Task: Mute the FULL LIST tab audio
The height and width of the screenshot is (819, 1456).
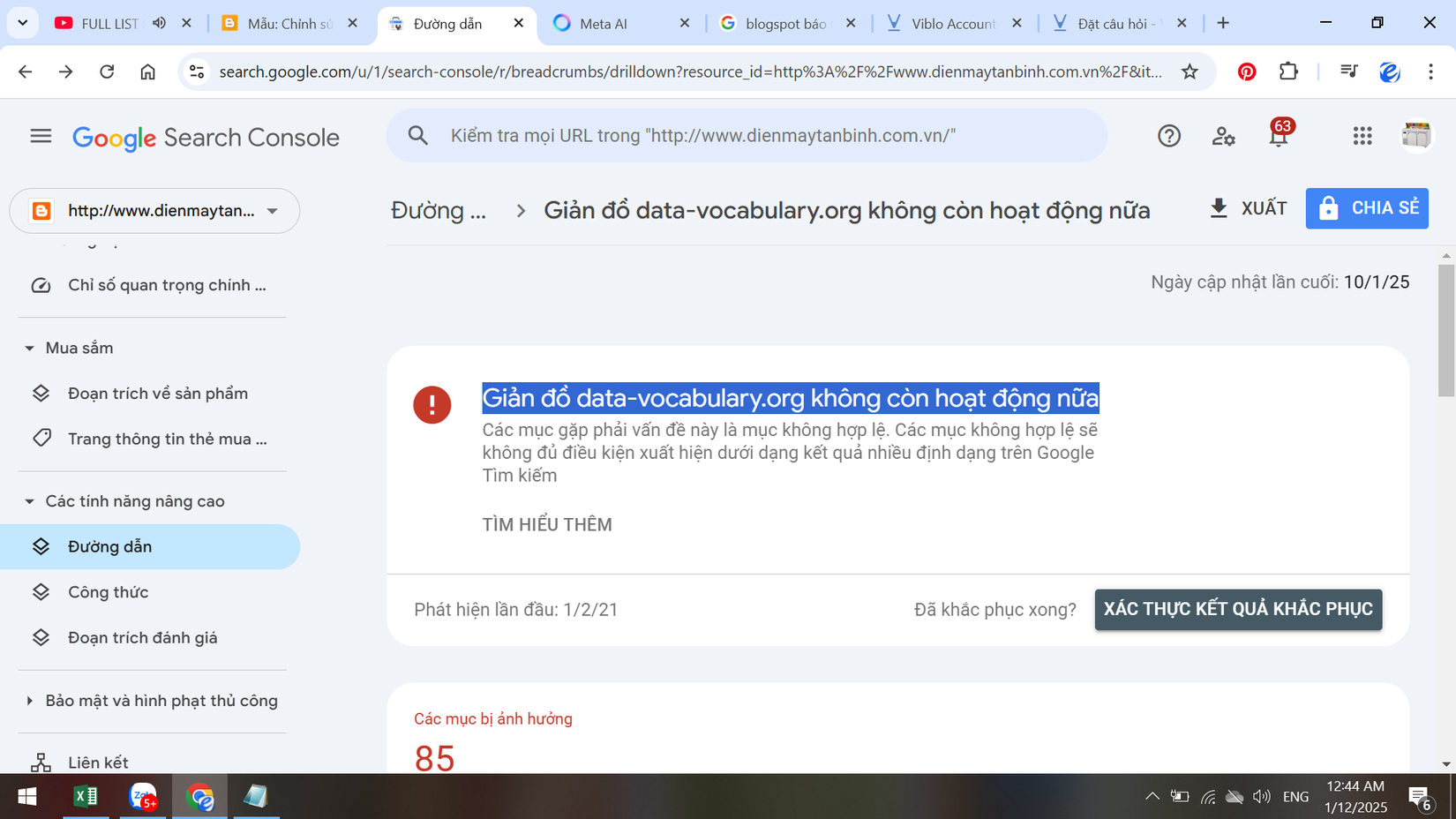Action: pos(159,23)
